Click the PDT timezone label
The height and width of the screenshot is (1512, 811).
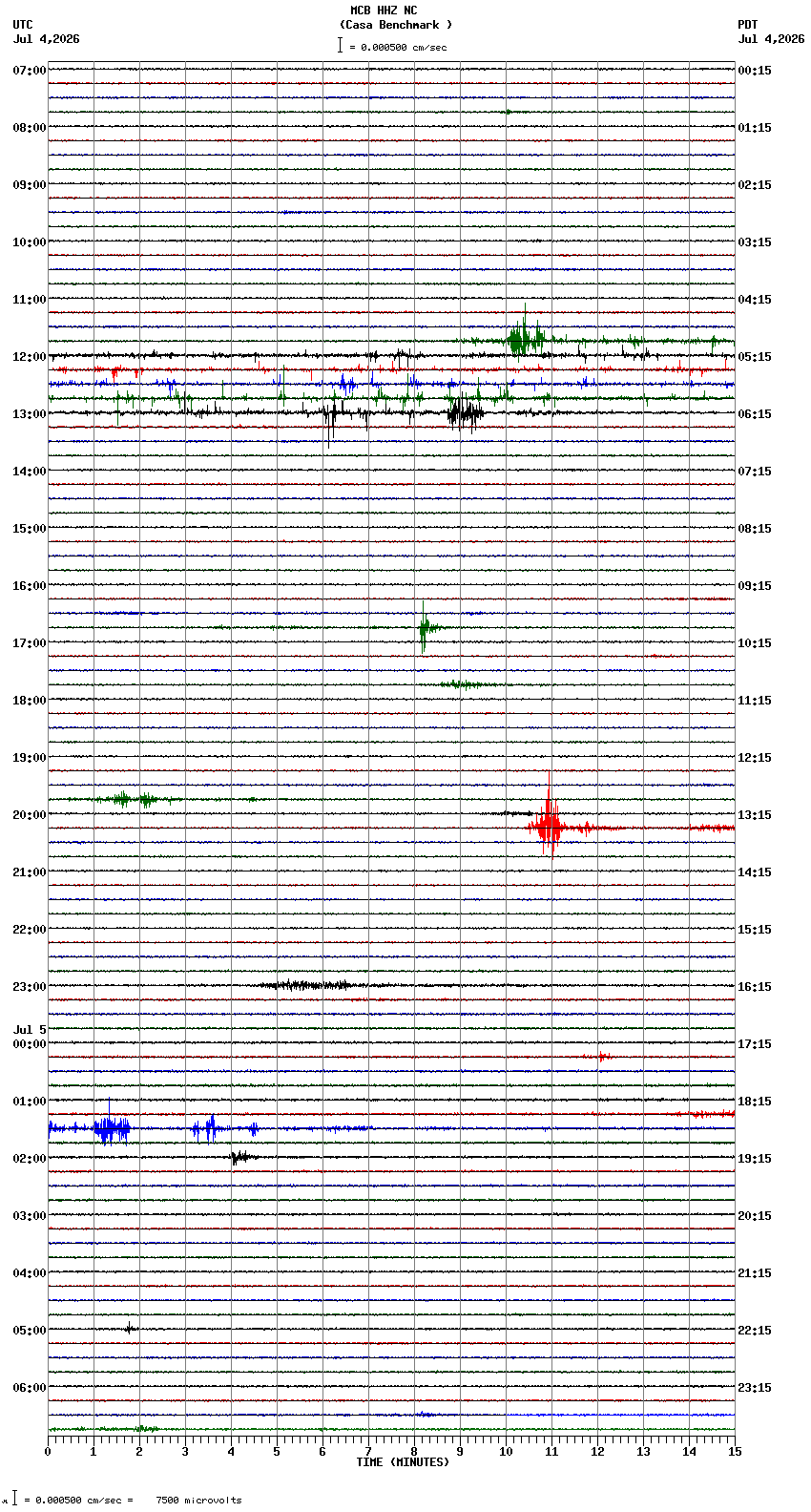(x=747, y=25)
